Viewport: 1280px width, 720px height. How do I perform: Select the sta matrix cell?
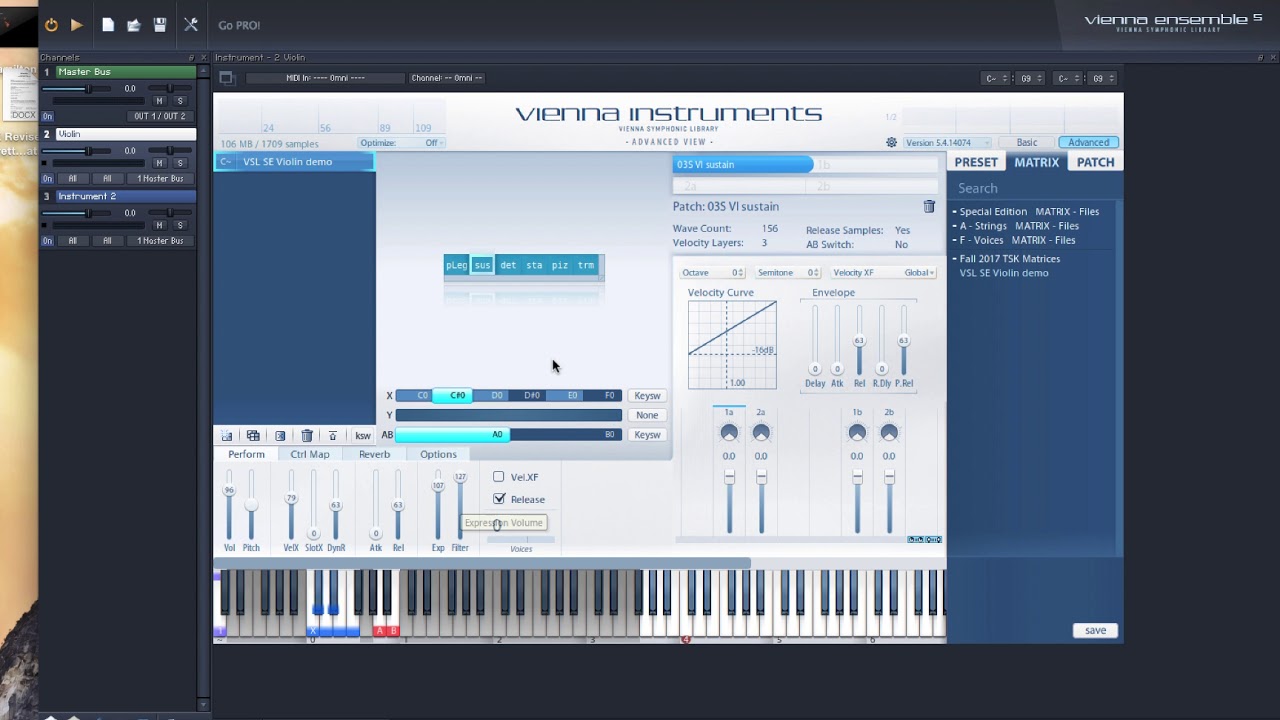[x=534, y=265]
